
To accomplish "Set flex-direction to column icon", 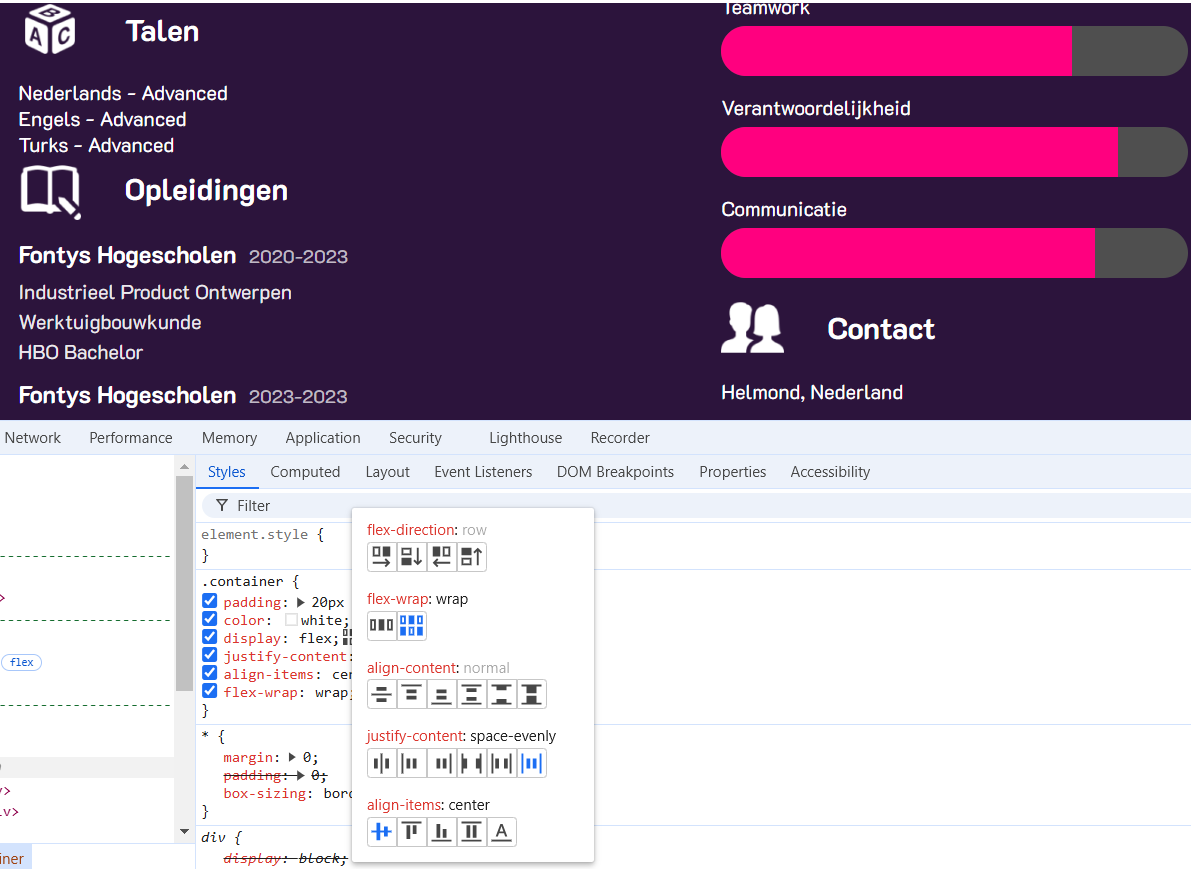I will point(412,557).
